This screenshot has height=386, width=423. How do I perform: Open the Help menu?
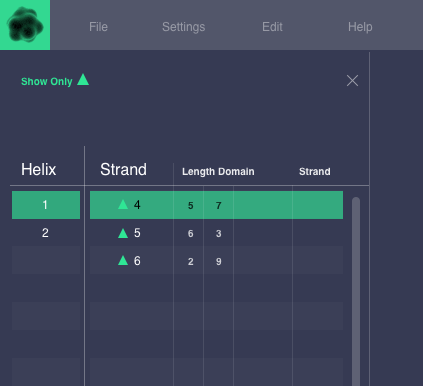point(360,27)
